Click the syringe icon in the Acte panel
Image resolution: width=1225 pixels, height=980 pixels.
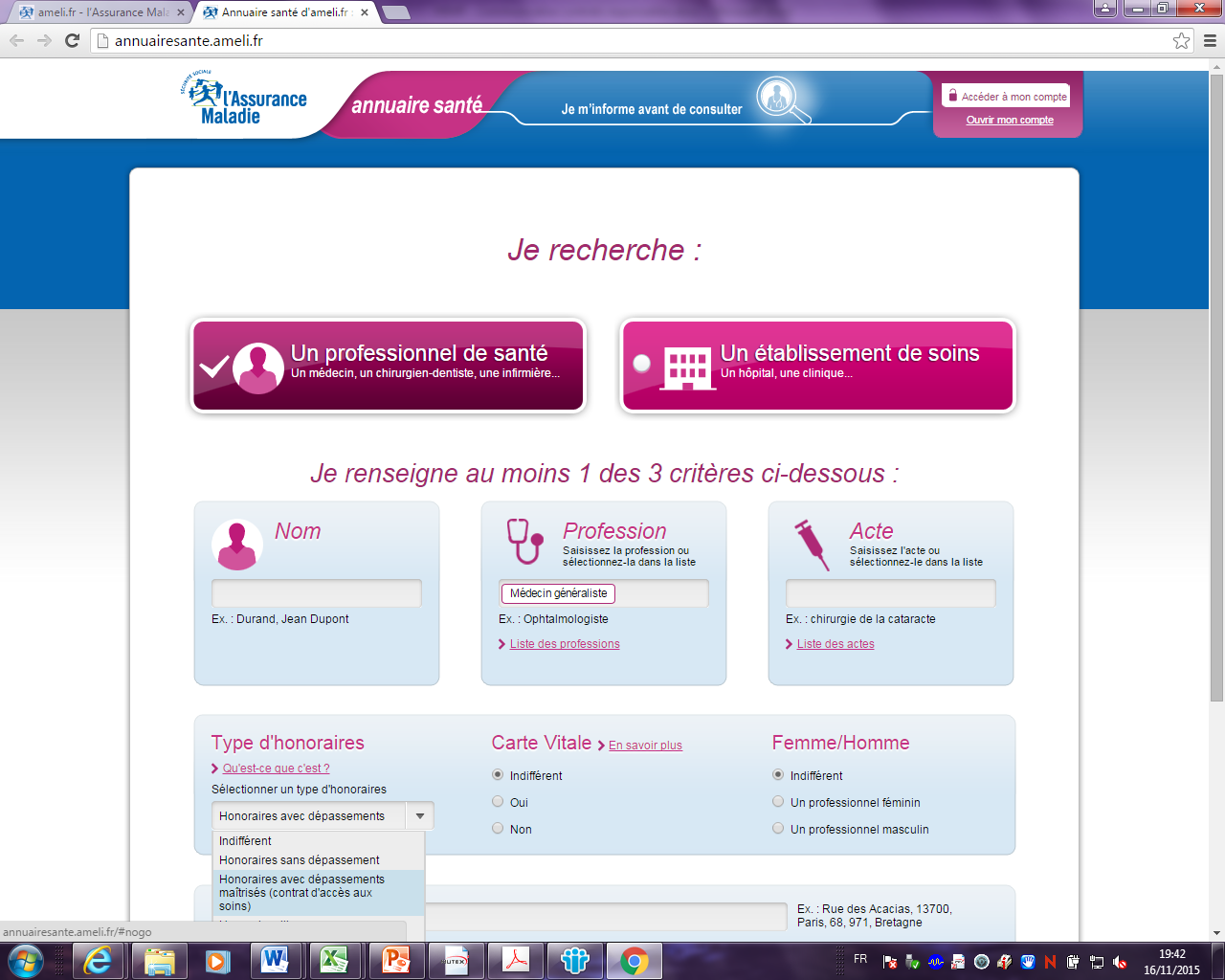pyautogui.click(x=812, y=543)
